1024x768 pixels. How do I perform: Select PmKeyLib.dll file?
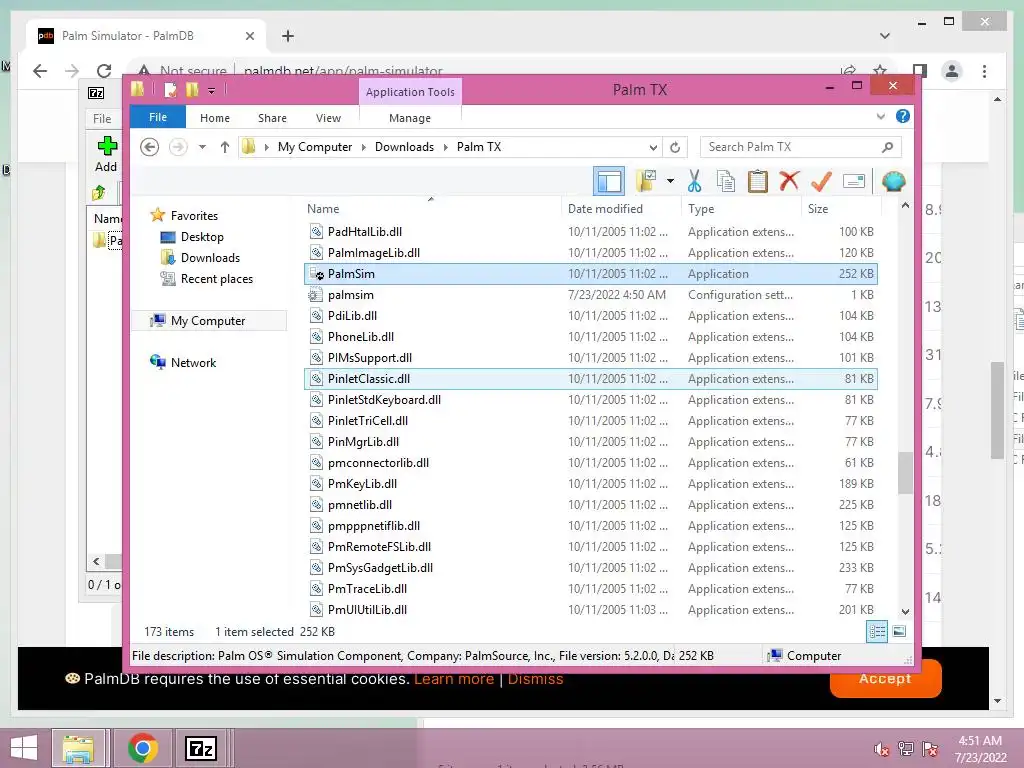590,484
